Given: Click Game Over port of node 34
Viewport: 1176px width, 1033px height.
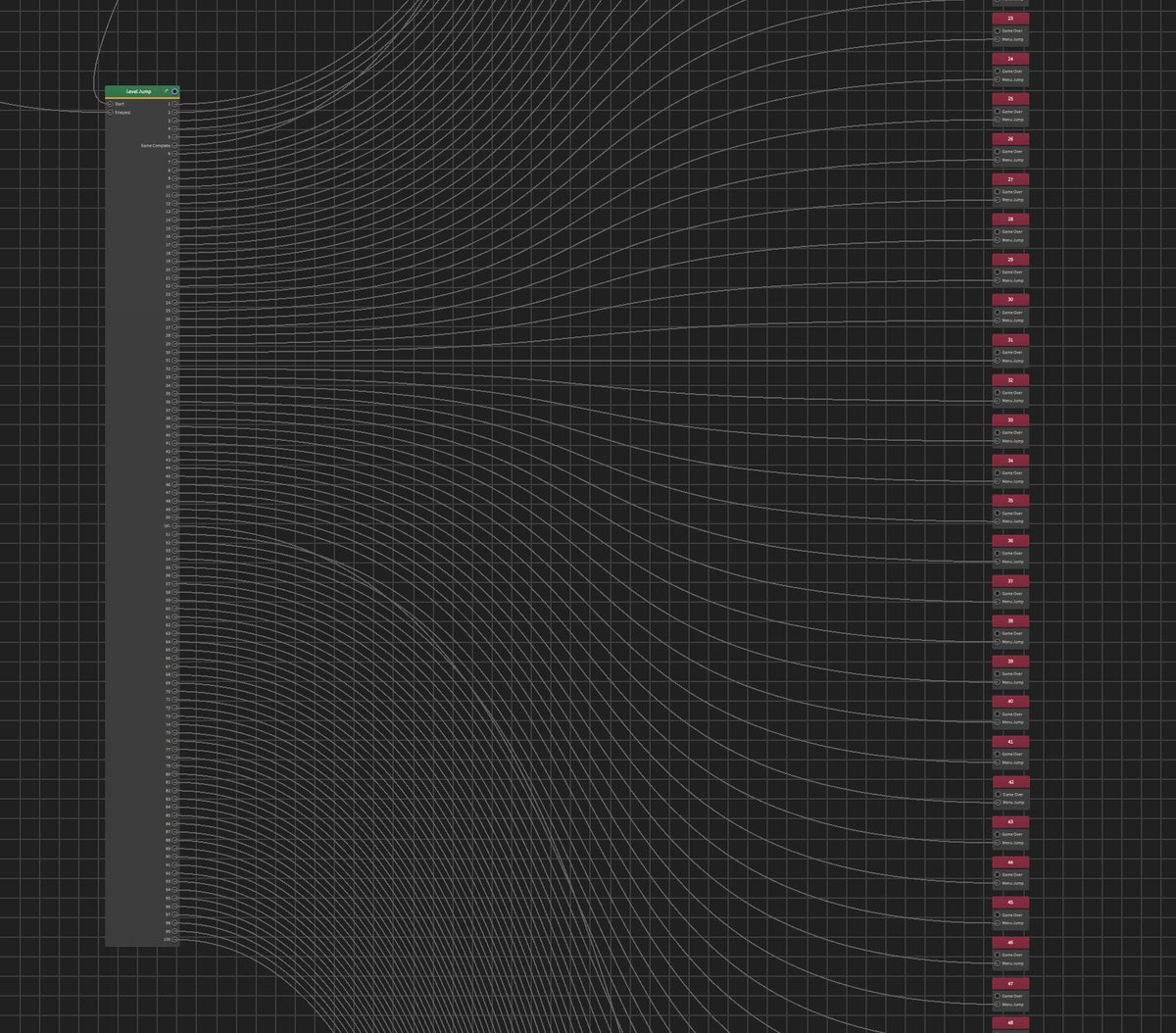Looking at the screenshot, I should (998, 473).
